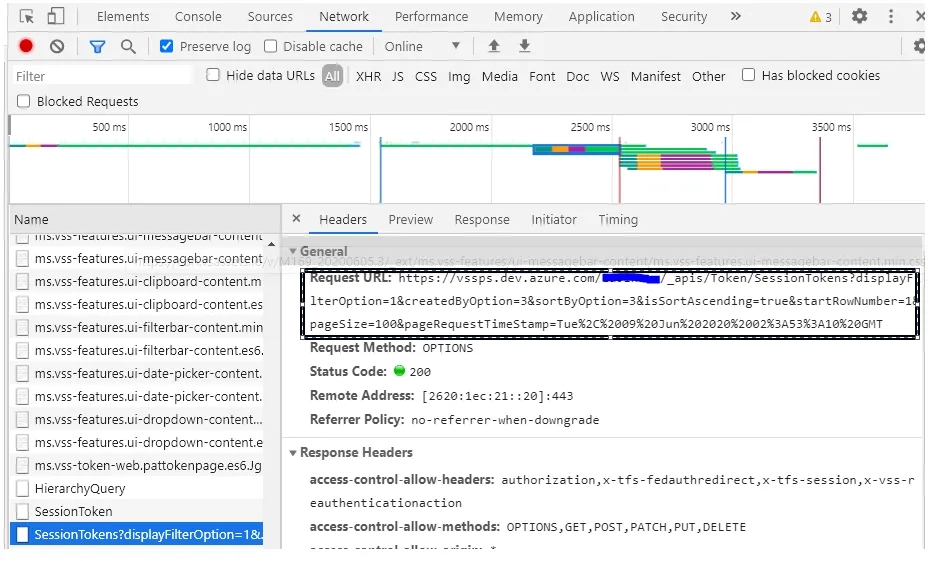The height and width of the screenshot is (561, 930).
Task: Filter requests by Media
Action: click(x=499, y=76)
